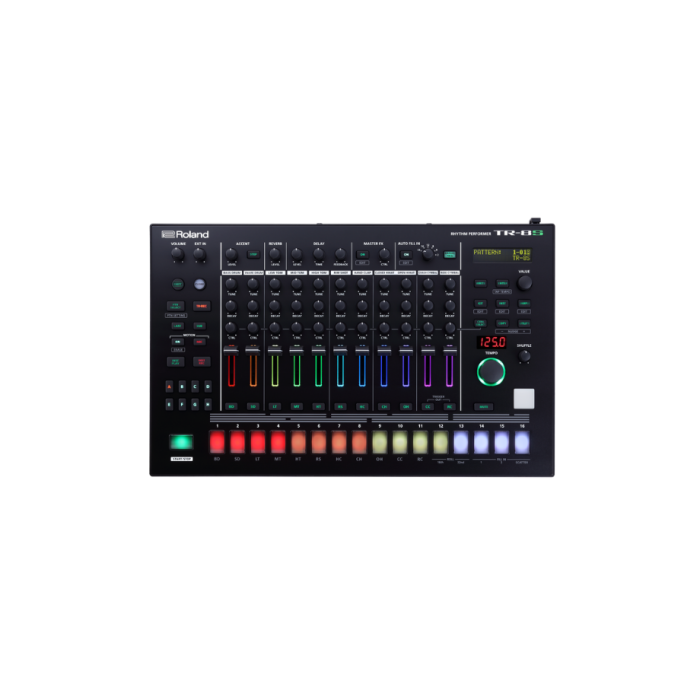Select the HT instrument select button
The height and width of the screenshot is (700, 700).
(318, 406)
